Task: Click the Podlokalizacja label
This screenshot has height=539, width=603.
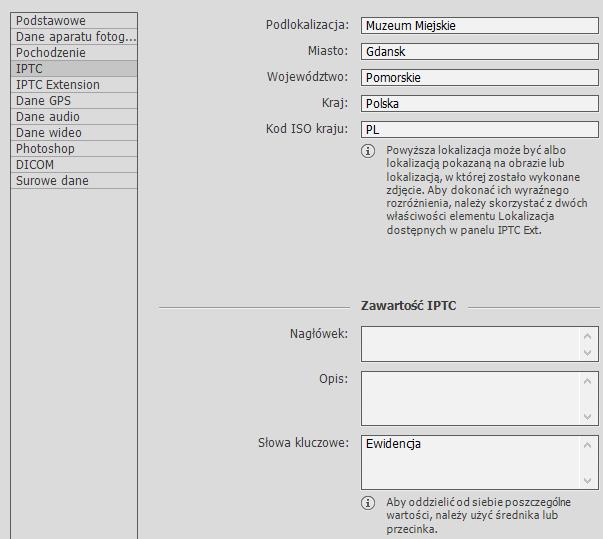Action: pyautogui.click(x=307, y=25)
